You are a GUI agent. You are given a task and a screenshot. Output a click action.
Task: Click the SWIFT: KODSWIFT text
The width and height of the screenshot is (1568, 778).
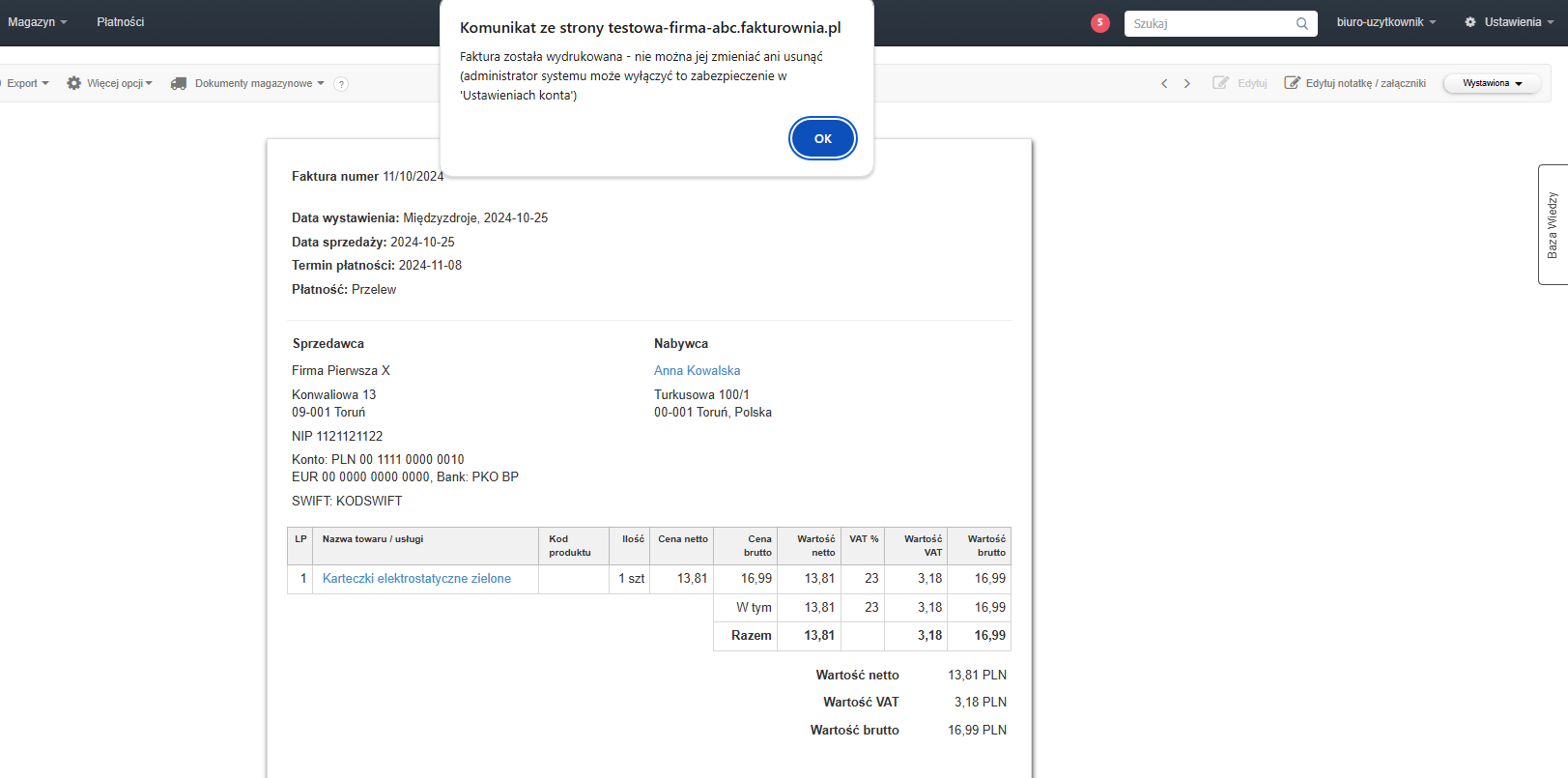(x=347, y=501)
